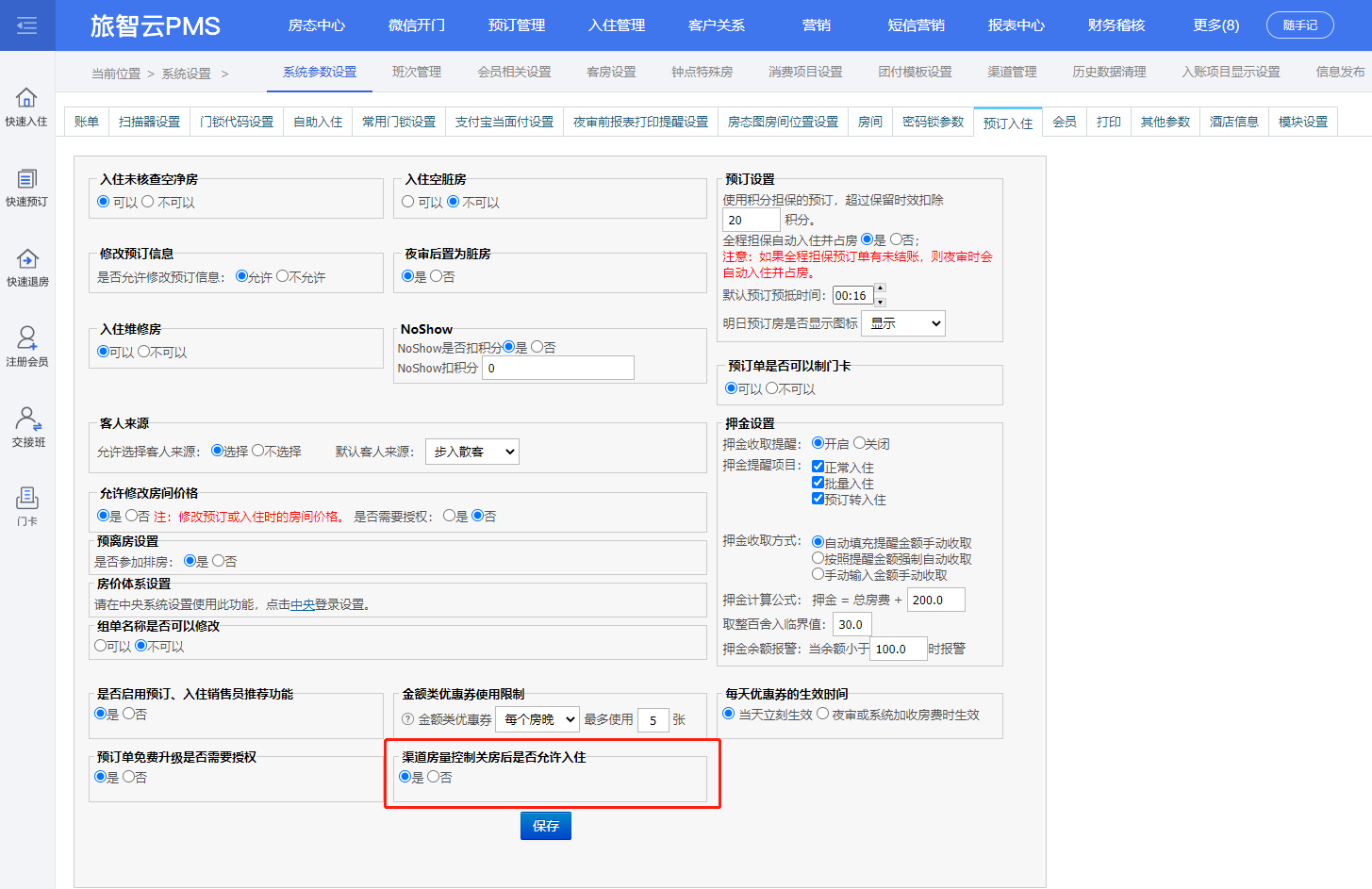
Task: Select 不可以 for 组单名称是否可以修改
Action: [141, 646]
